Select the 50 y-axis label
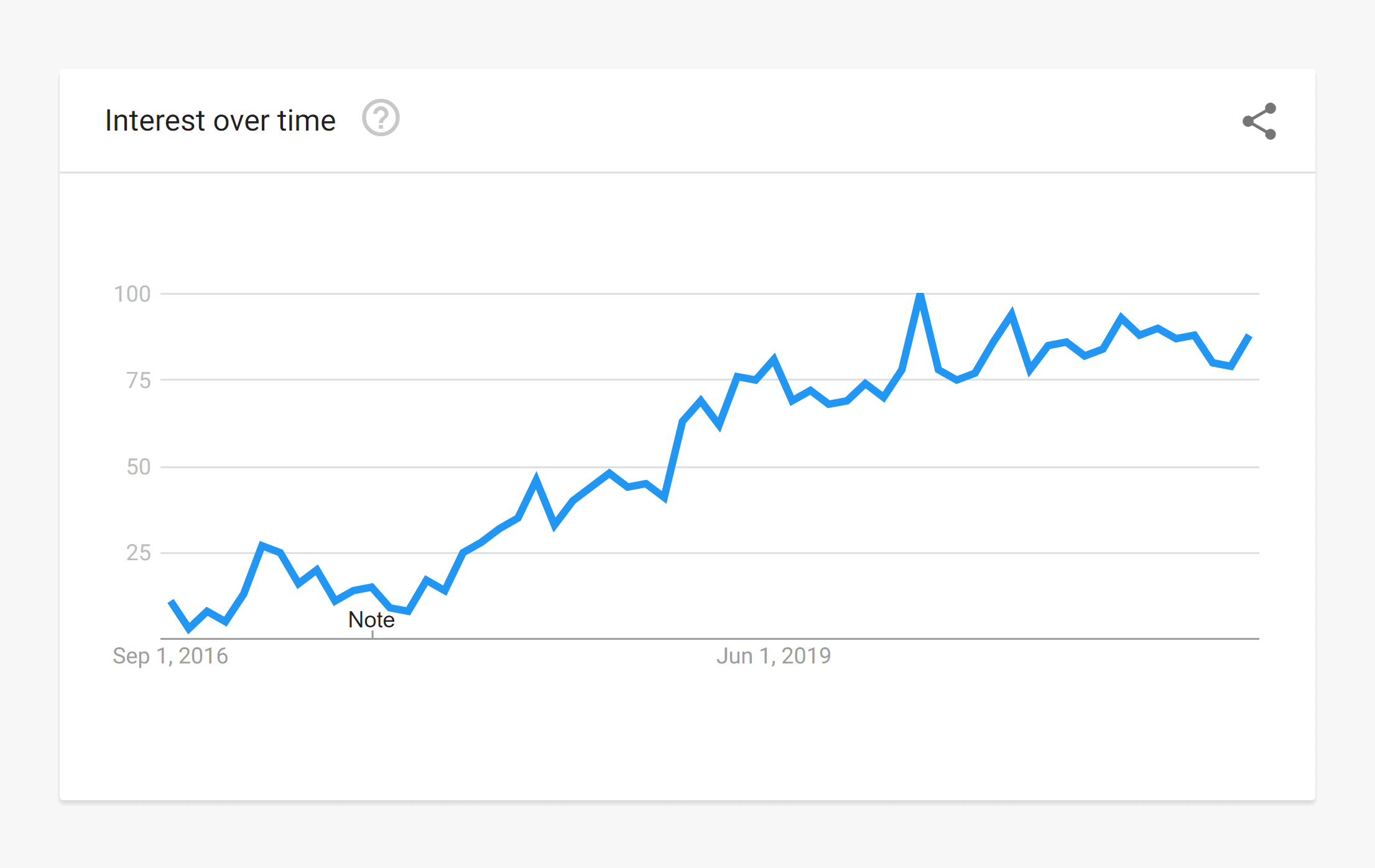Viewport: 1375px width, 868px height. coord(139,467)
